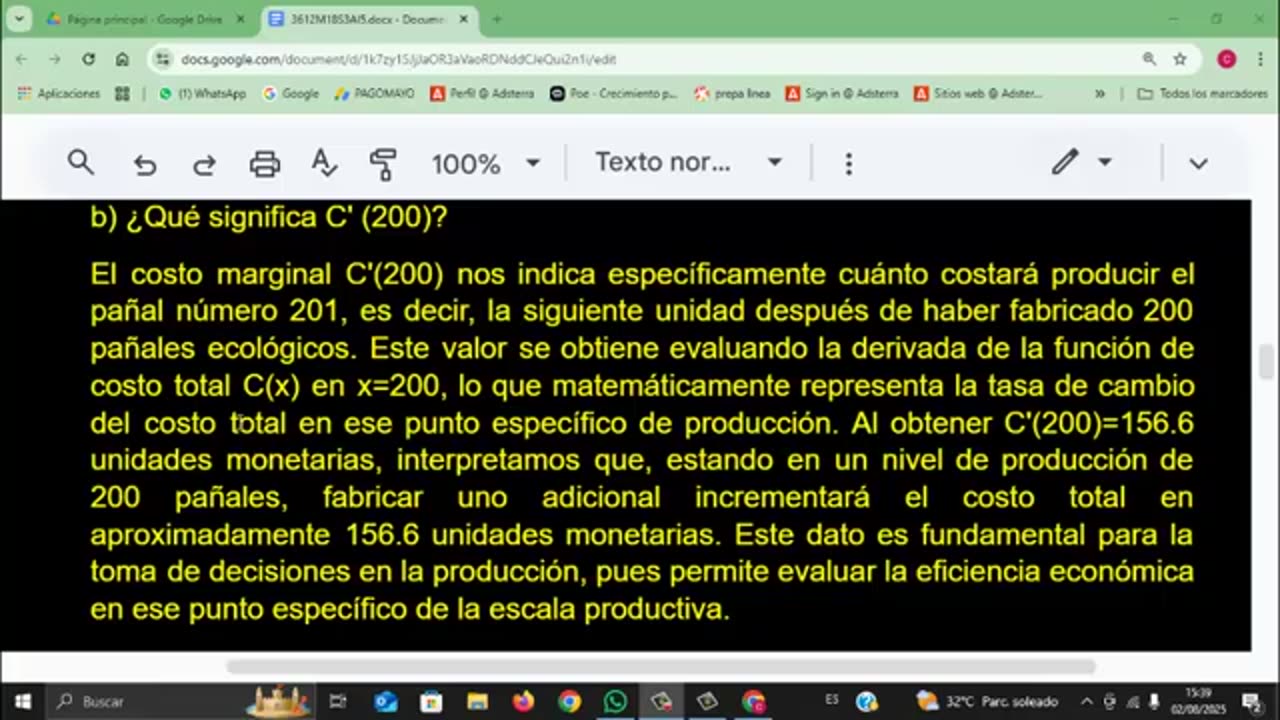Screen dimensions: 1280x720
Task: Open the clock and date 15:39
Action: tap(1199, 701)
